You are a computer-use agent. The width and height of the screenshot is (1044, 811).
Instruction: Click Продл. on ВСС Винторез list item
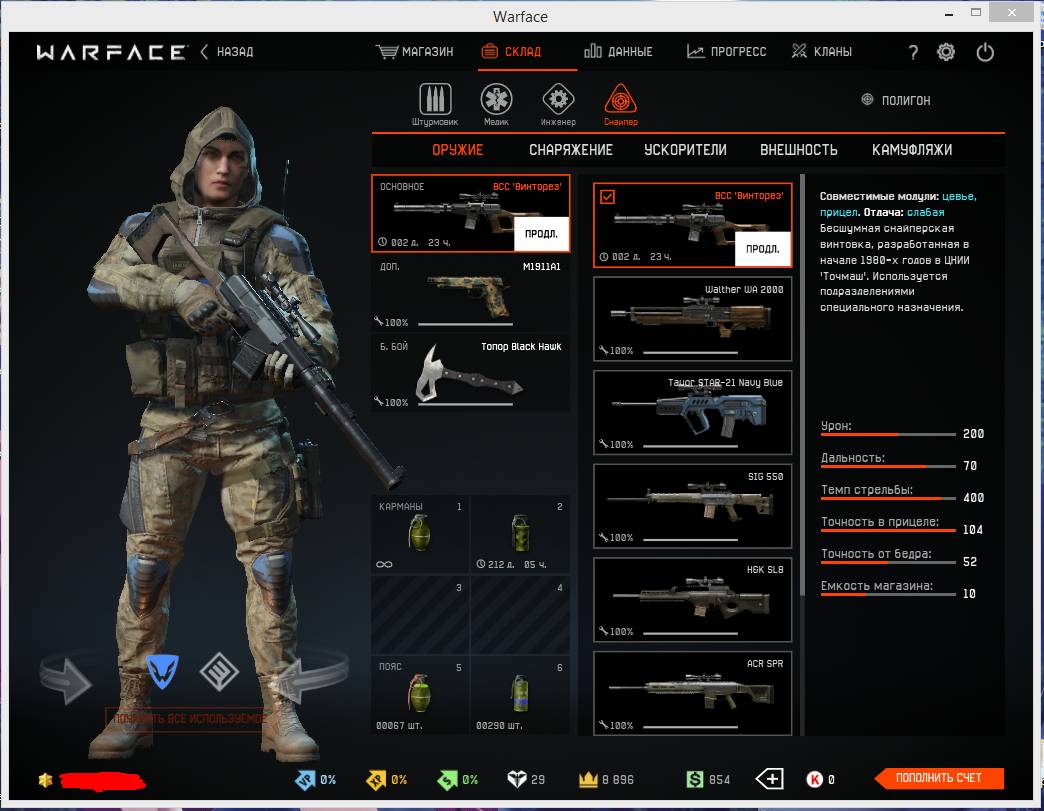point(762,249)
